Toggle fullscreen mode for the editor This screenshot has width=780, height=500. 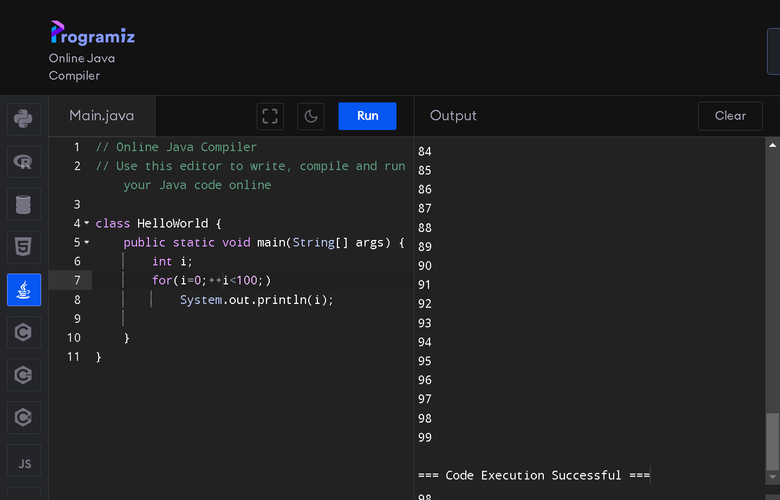(x=270, y=116)
